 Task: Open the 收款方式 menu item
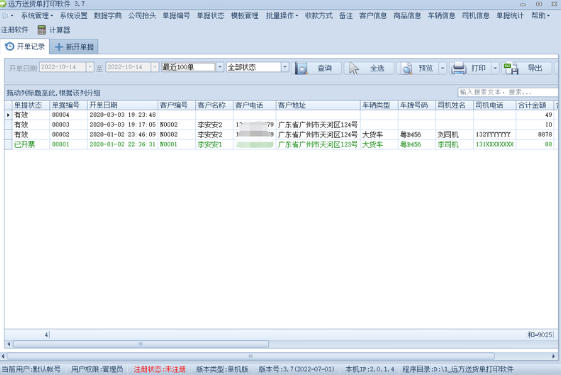coord(318,15)
